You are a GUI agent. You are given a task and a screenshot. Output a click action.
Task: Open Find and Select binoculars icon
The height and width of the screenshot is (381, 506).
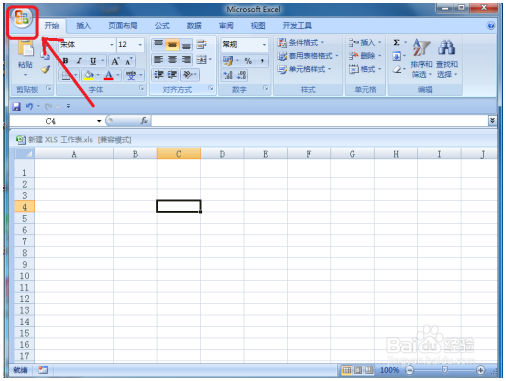[447, 48]
